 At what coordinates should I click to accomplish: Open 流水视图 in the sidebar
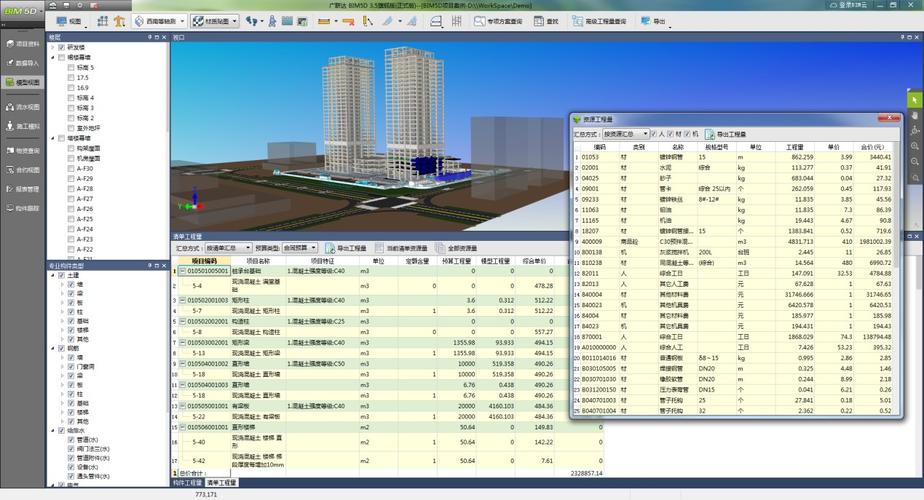[x=22, y=105]
